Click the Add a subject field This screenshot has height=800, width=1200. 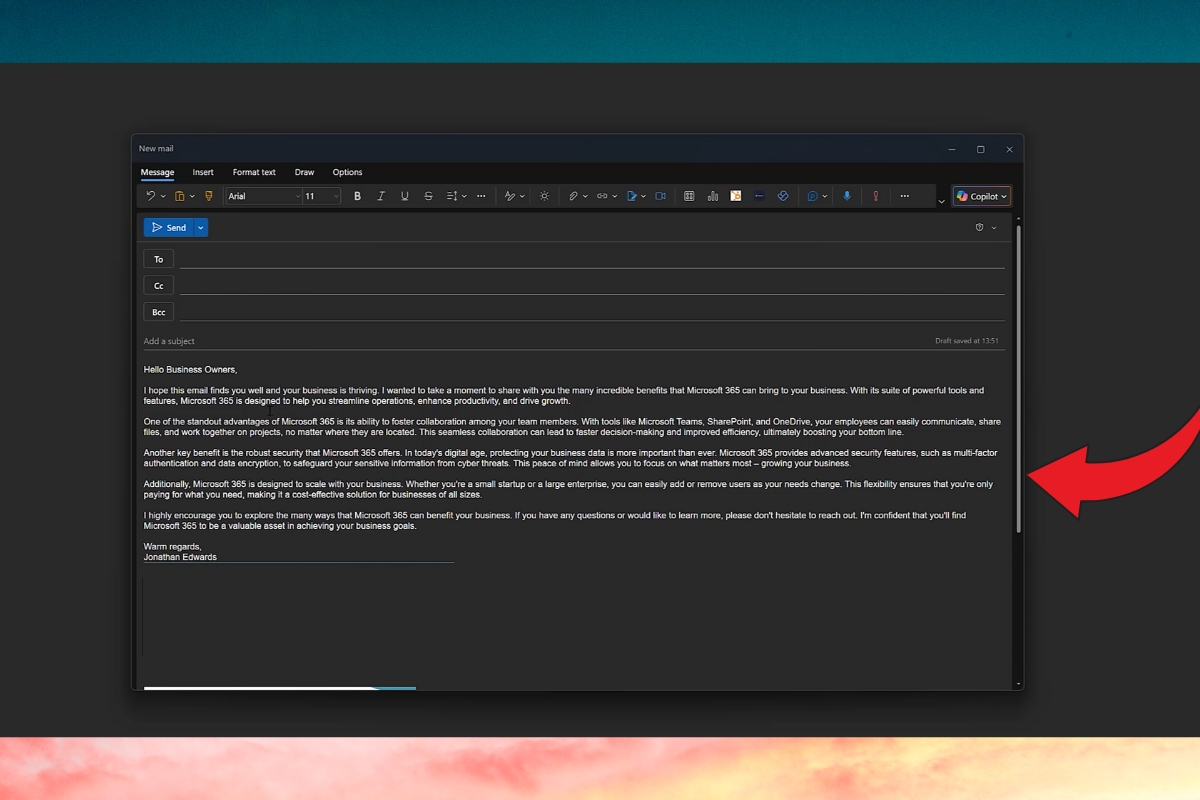click(535, 341)
